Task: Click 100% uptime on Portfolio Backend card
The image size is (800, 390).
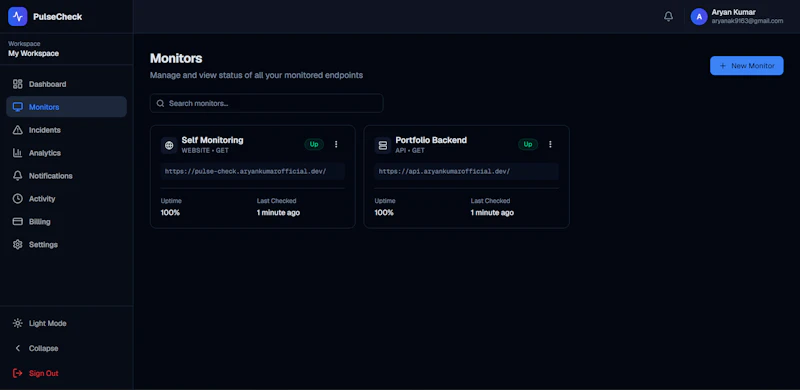Action: pos(384,212)
